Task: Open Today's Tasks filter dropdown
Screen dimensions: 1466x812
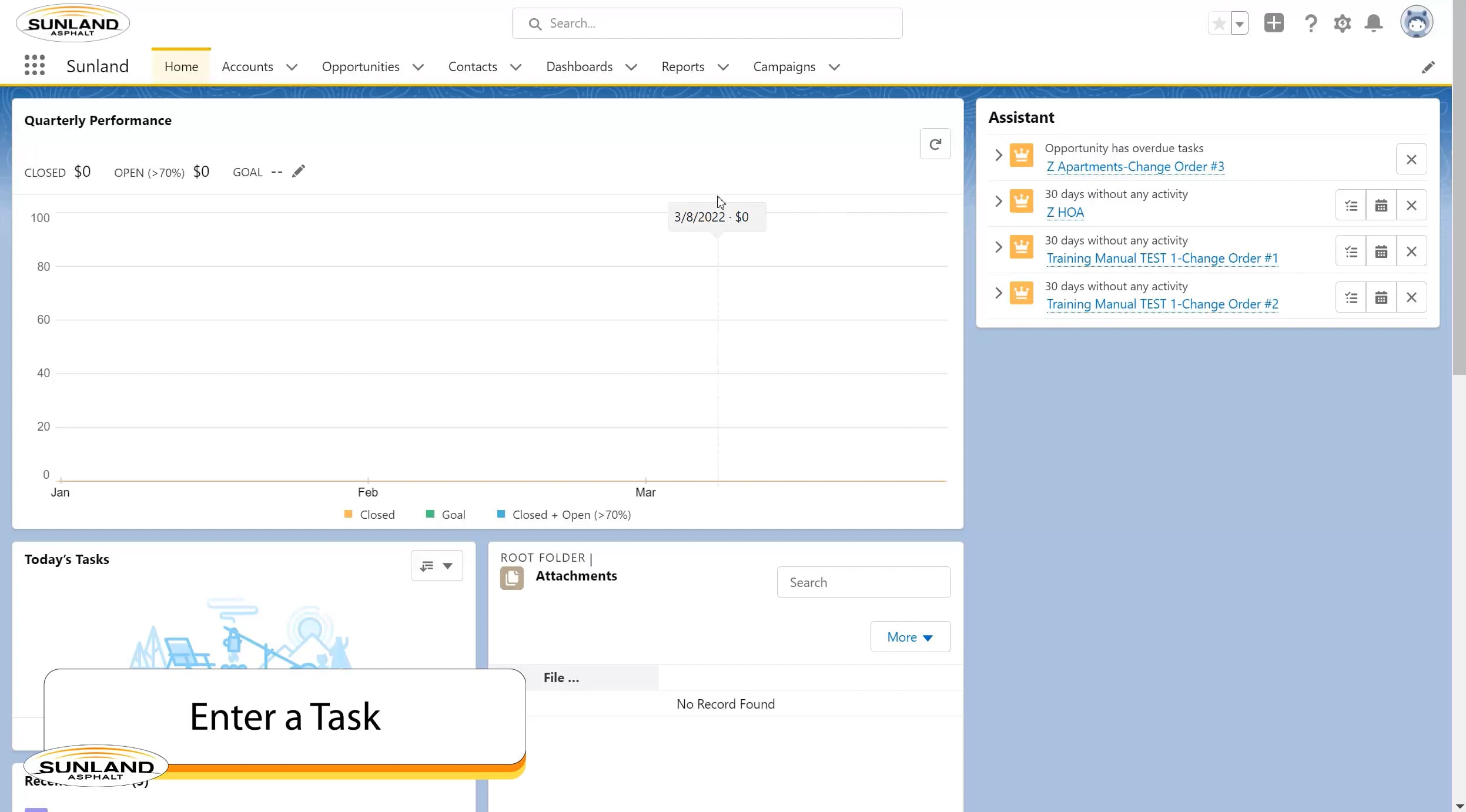Action: click(x=437, y=565)
